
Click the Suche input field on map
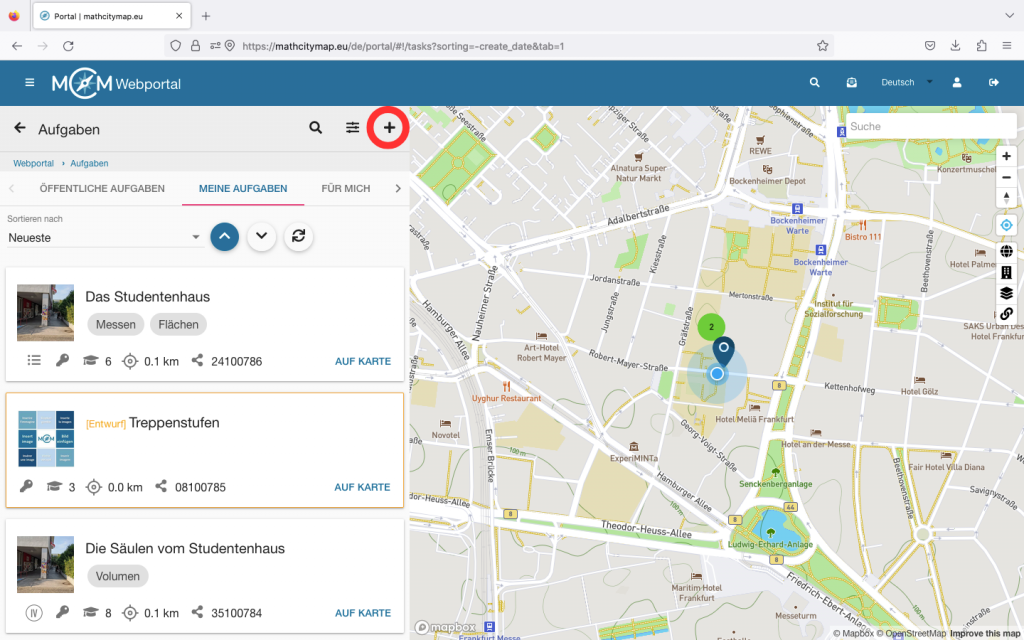point(930,127)
